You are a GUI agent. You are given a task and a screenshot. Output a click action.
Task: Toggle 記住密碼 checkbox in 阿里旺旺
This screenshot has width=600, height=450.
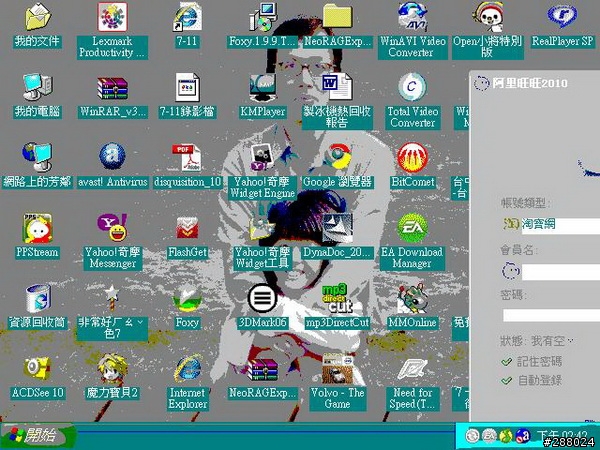click(507, 362)
